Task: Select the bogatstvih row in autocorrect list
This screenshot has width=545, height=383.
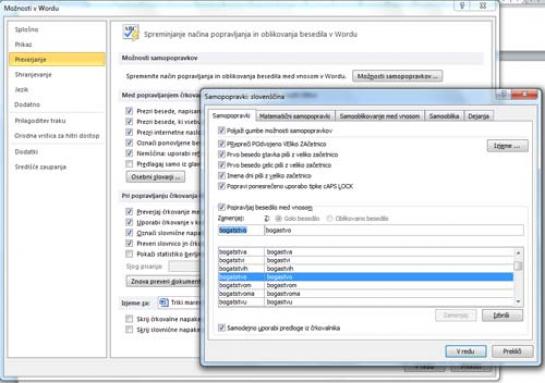Action: pyautogui.click(x=366, y=269)
